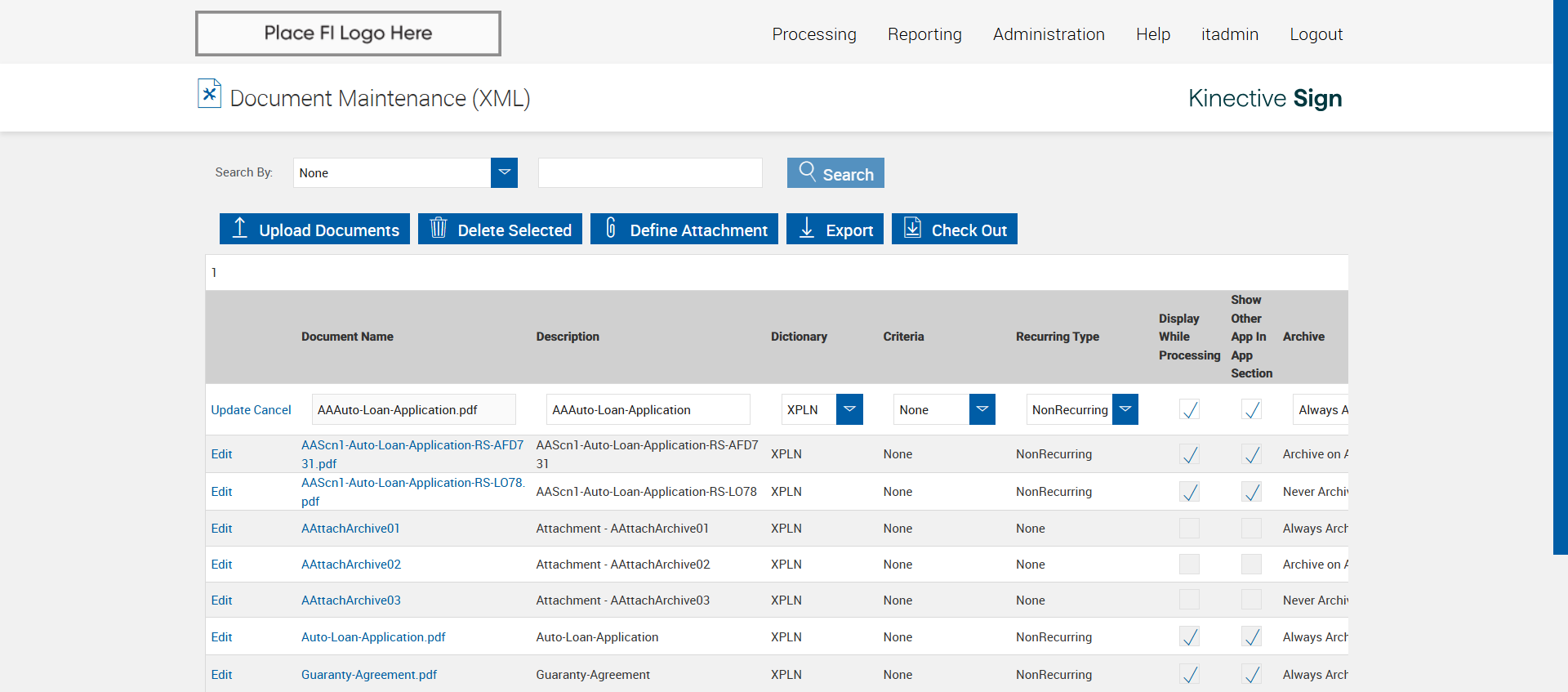
Task: Click the Document Maintenance page icon
Action: pos(209,94)
